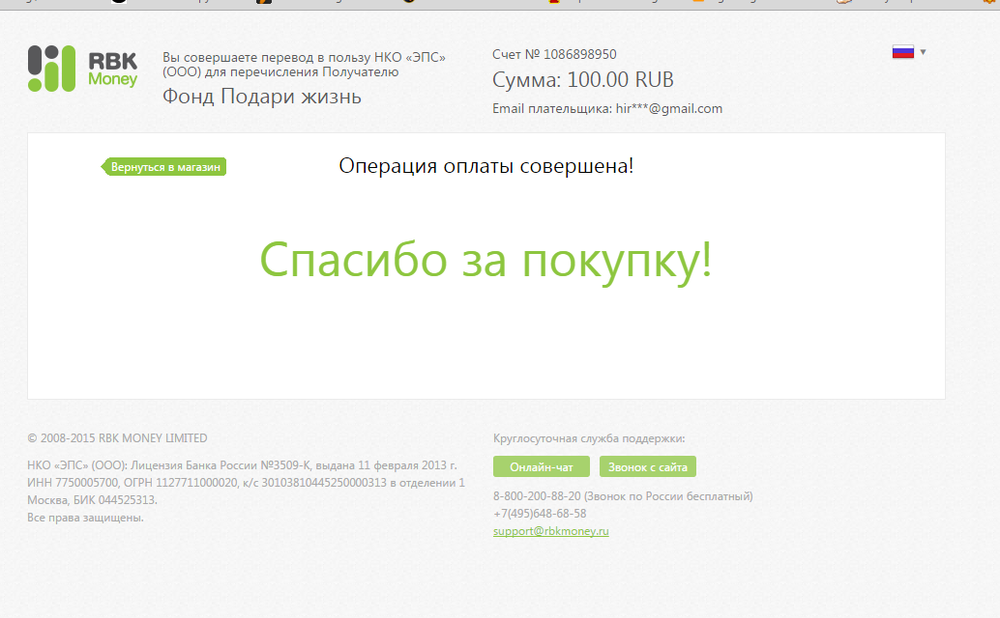Screen dimensions: 1000x618
Task: Click the Вы совершаете перевод description text
Action: pyautogui.click(x=304, y=64)
